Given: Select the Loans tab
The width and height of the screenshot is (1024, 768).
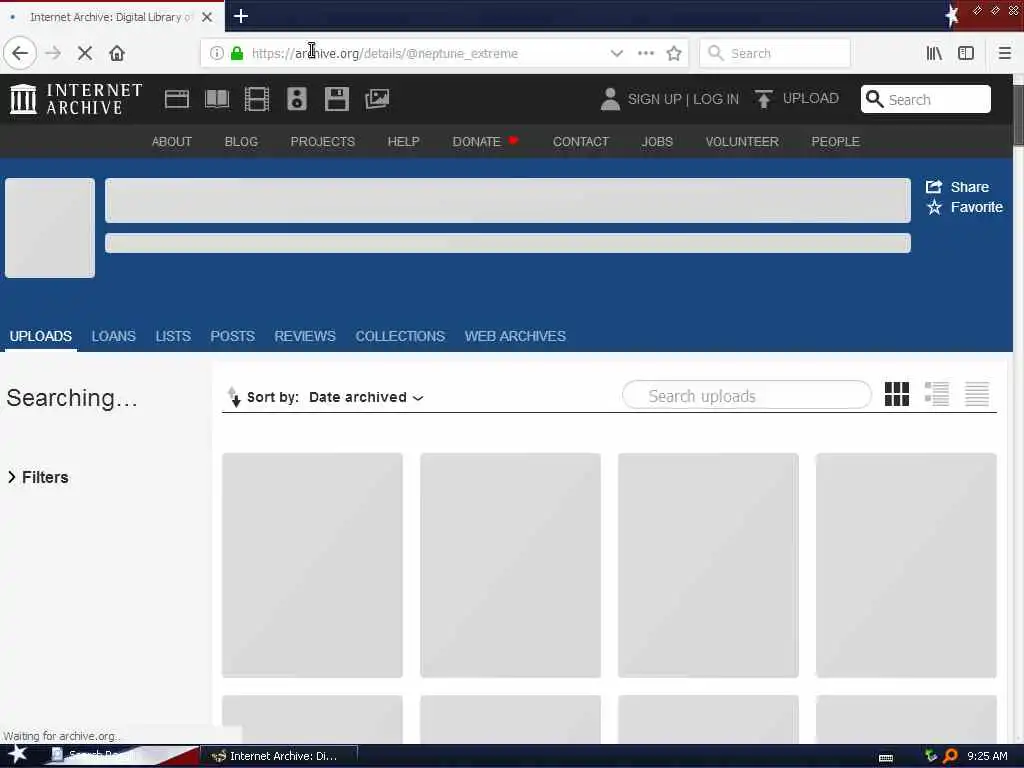Looking at the screenshot, I should pyautogui.click(x=114, y=336).
